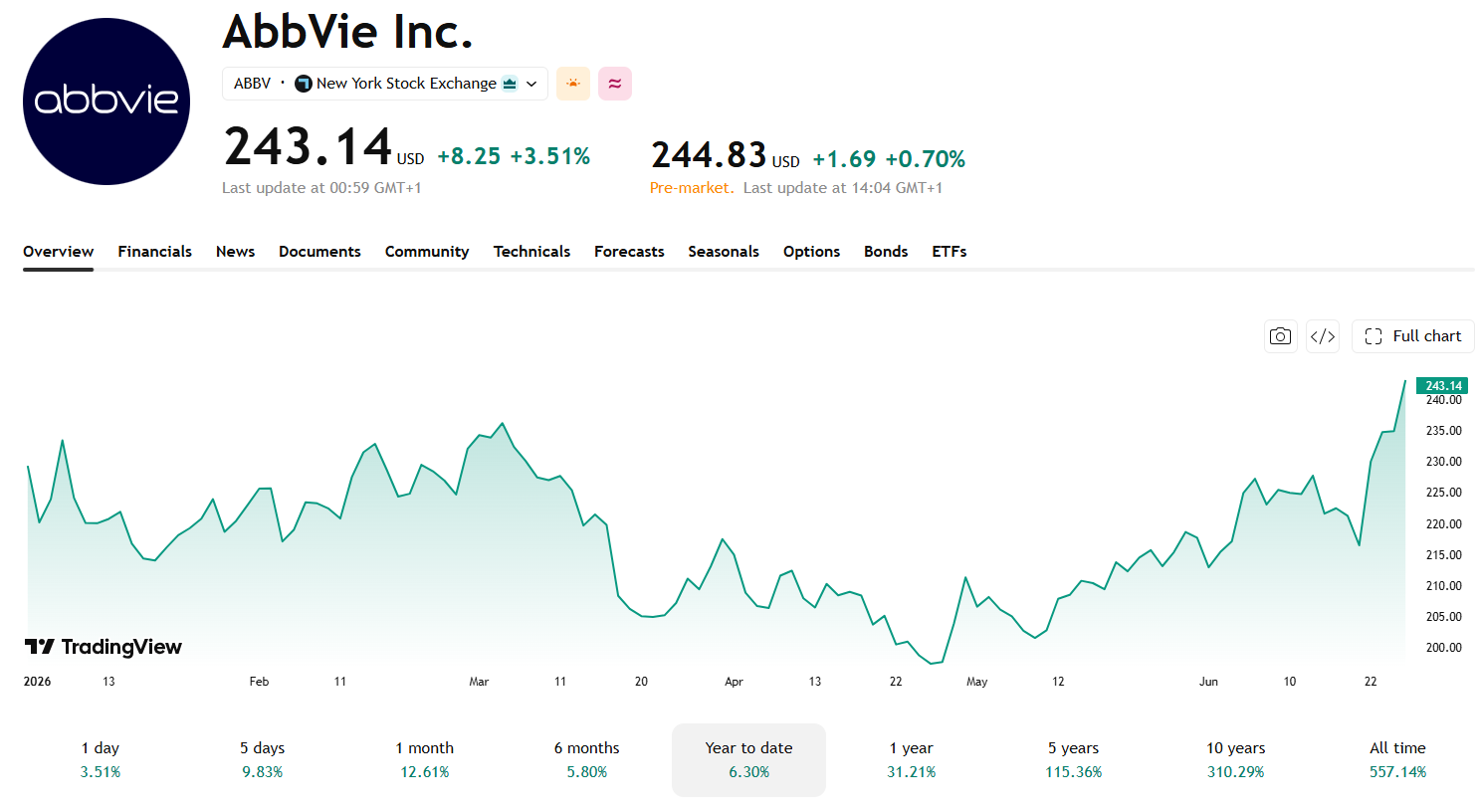Click the data feed icon beside the exchange name
The height and width of the screenshot is (812, 1480).
click(510, 84)
